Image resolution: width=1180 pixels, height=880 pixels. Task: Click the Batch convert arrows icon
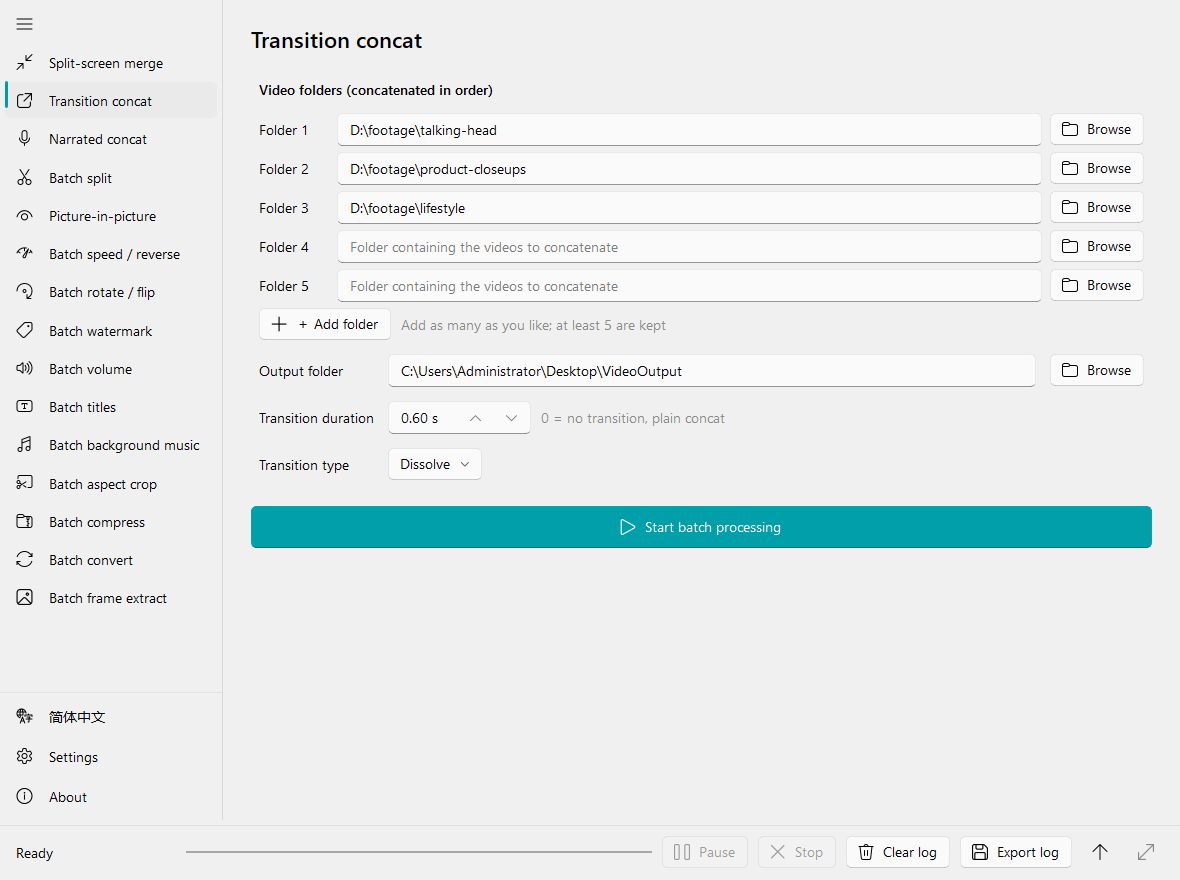(24, 559)
